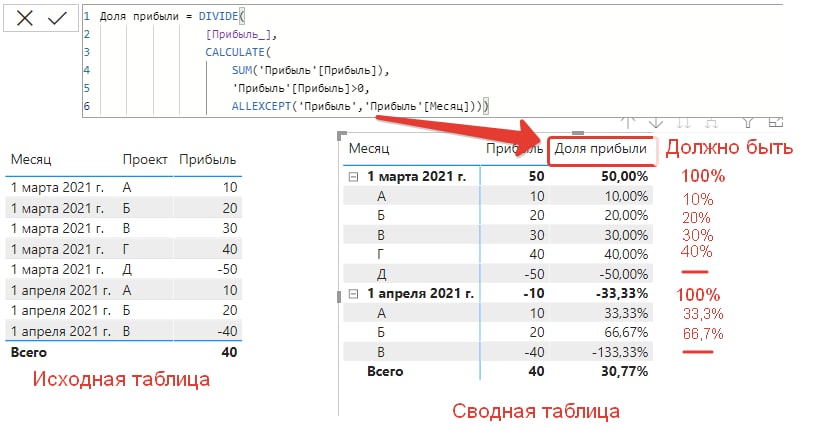Select source table value '-50' for project Д
The image size is (823, 436).
(227, 269)
